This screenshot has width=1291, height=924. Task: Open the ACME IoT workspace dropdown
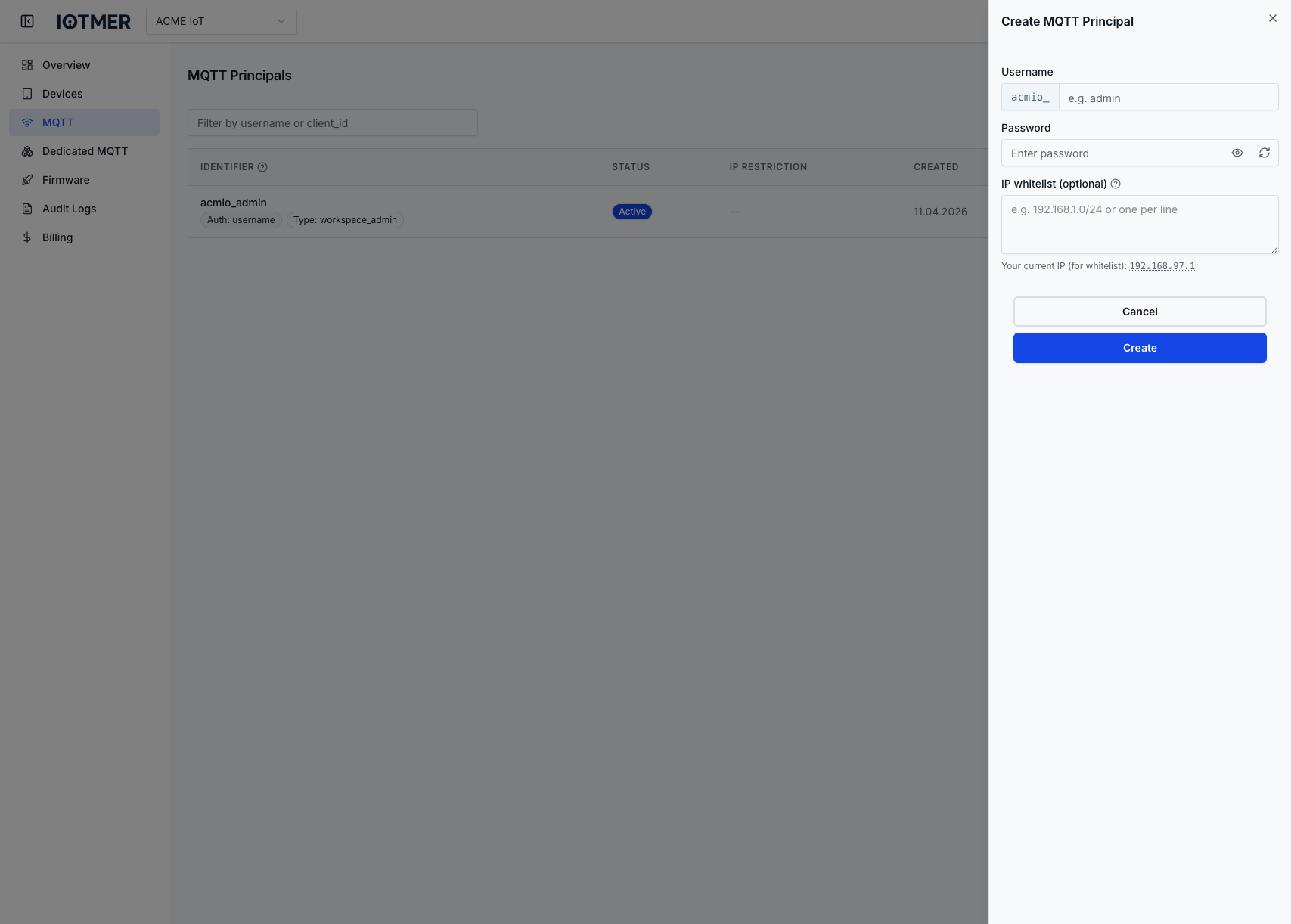pyautogui.click(x=220, y=21)
